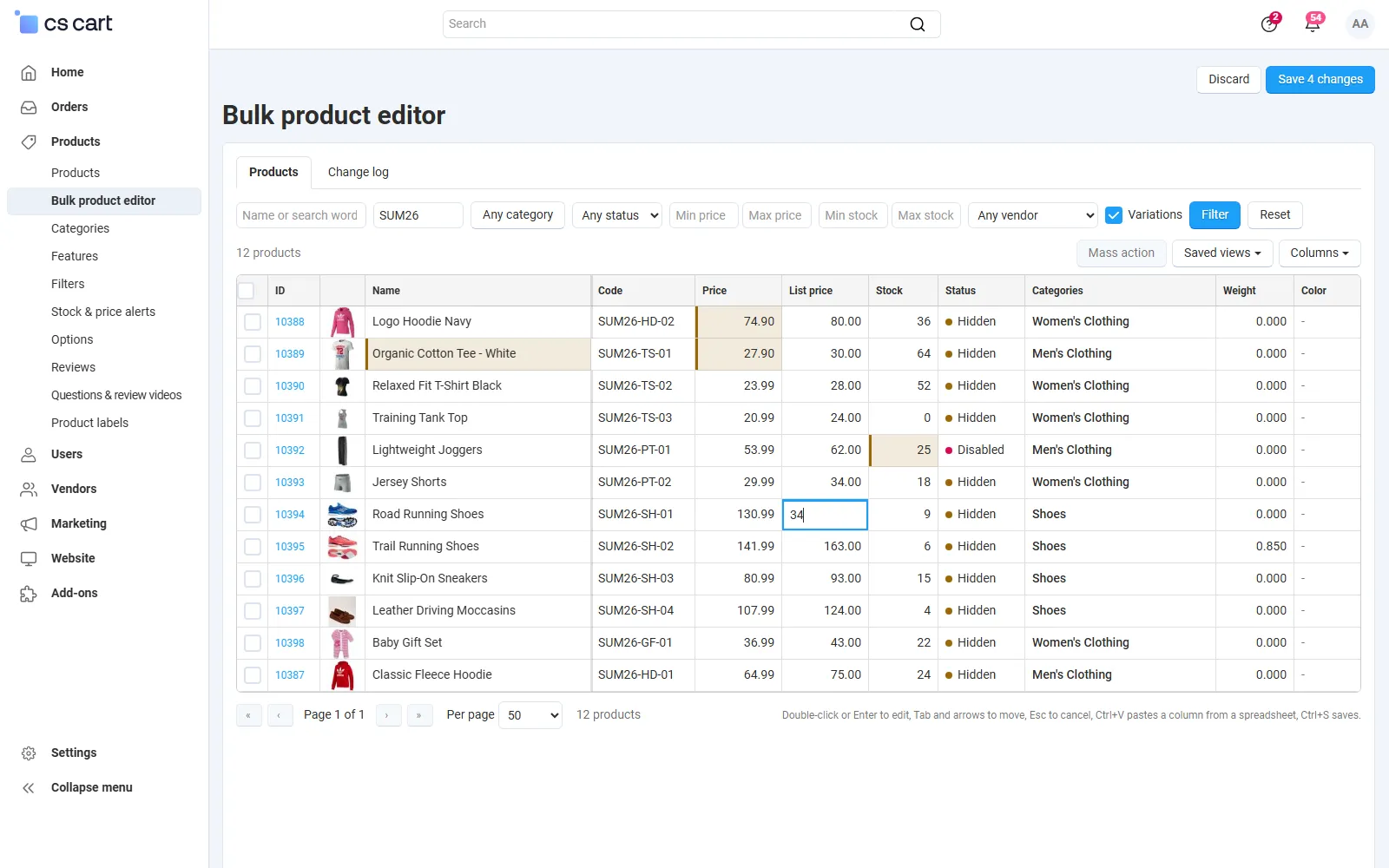Click the Users person icon
The width and height of the screenshot is (1389, 868).
29,454
